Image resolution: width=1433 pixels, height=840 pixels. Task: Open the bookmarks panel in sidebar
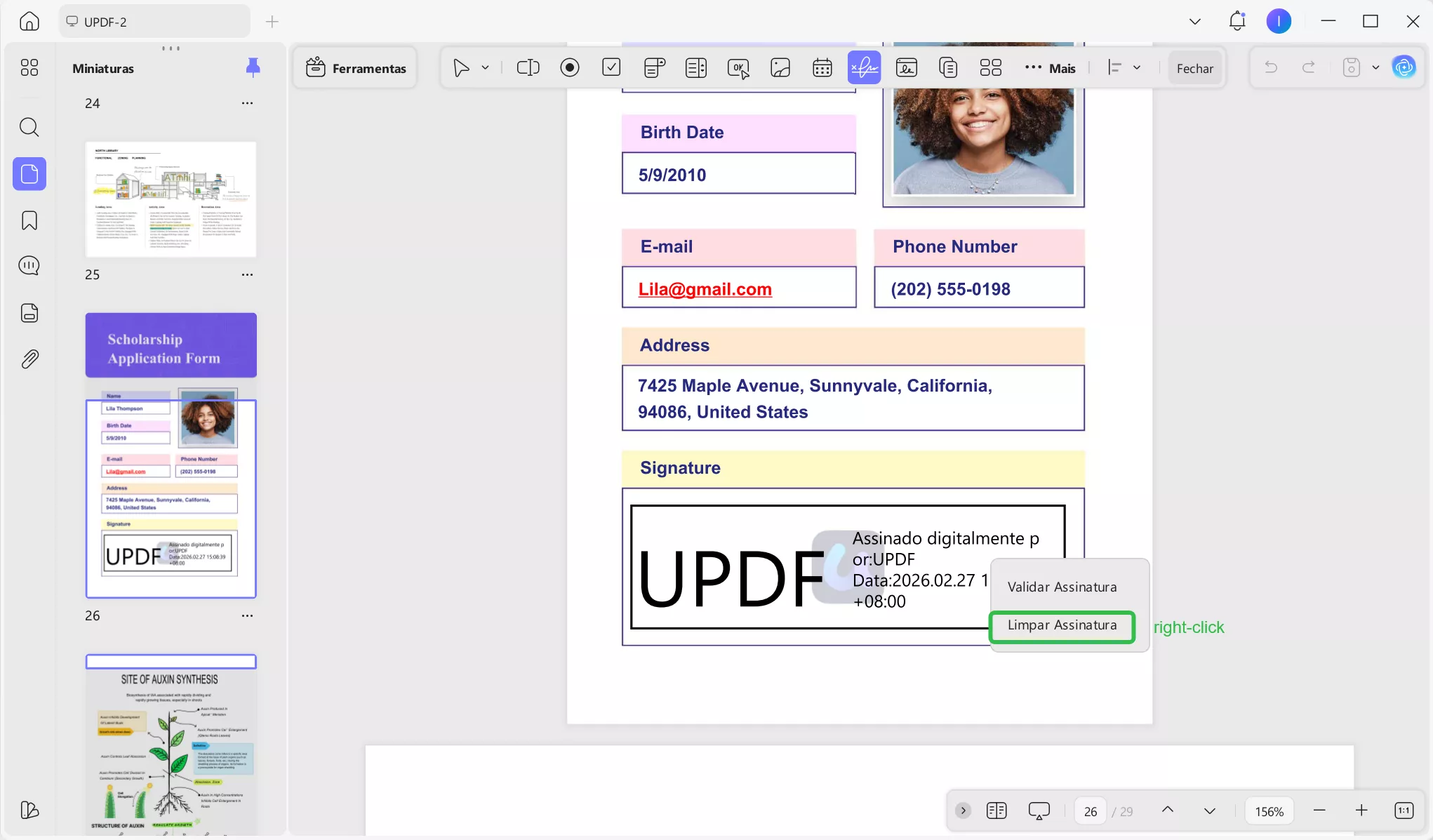coord(29,220)
